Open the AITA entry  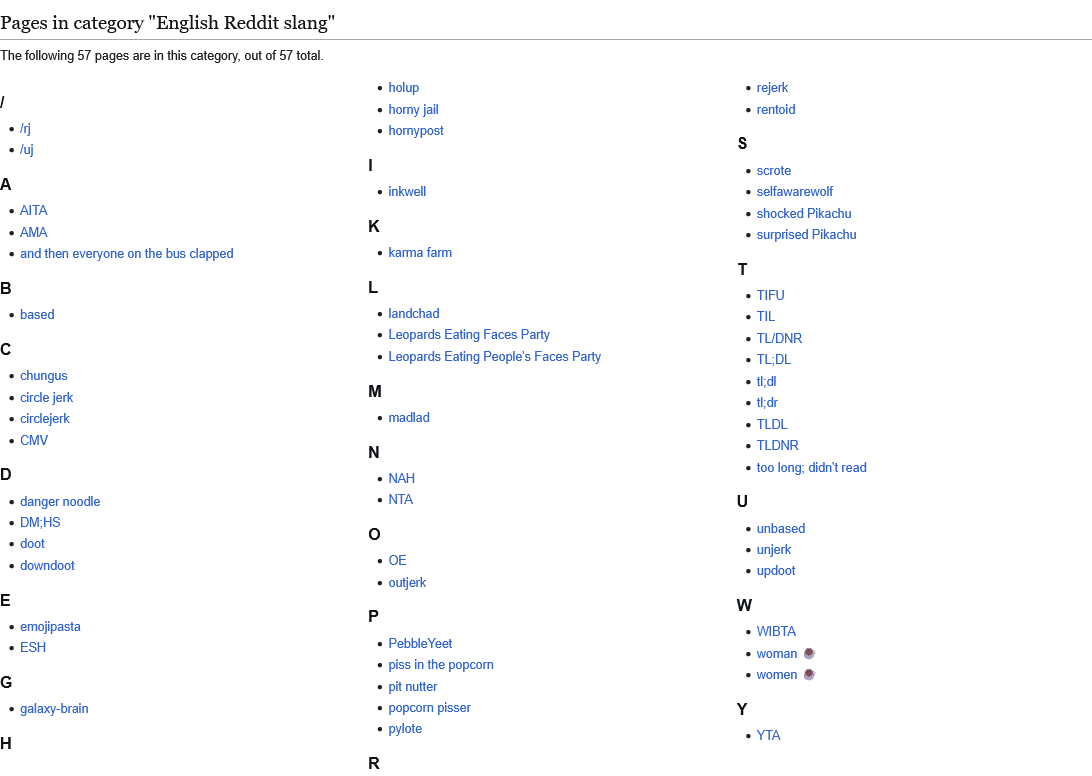(x=33, y=210)
